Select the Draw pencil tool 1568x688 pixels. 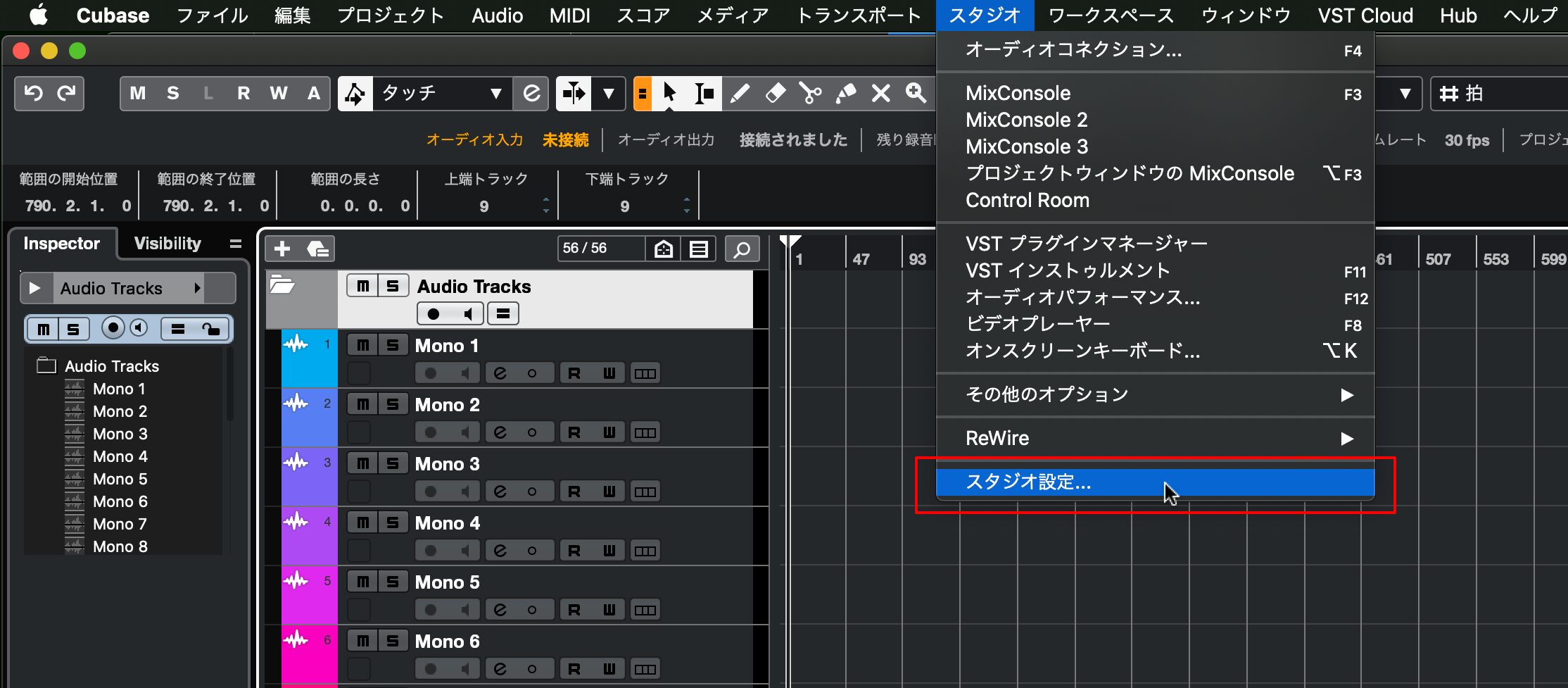pos(740,94)
